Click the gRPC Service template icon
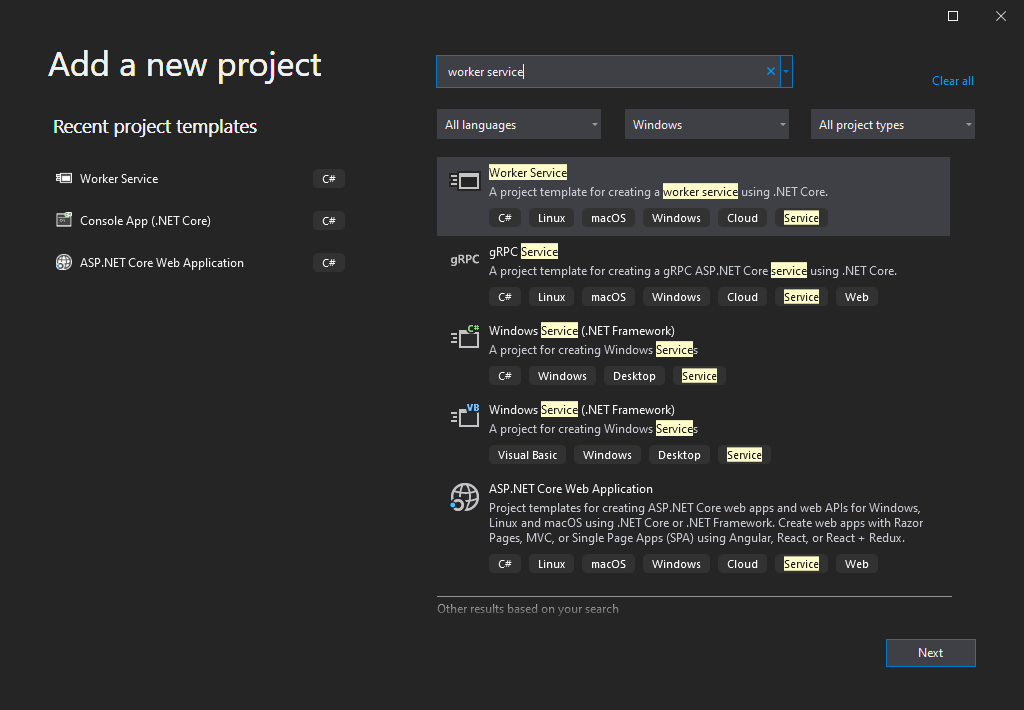Image resolution: width=1024 pixels, height=710 pixels. pyautogui.click(x=465, y=260)
